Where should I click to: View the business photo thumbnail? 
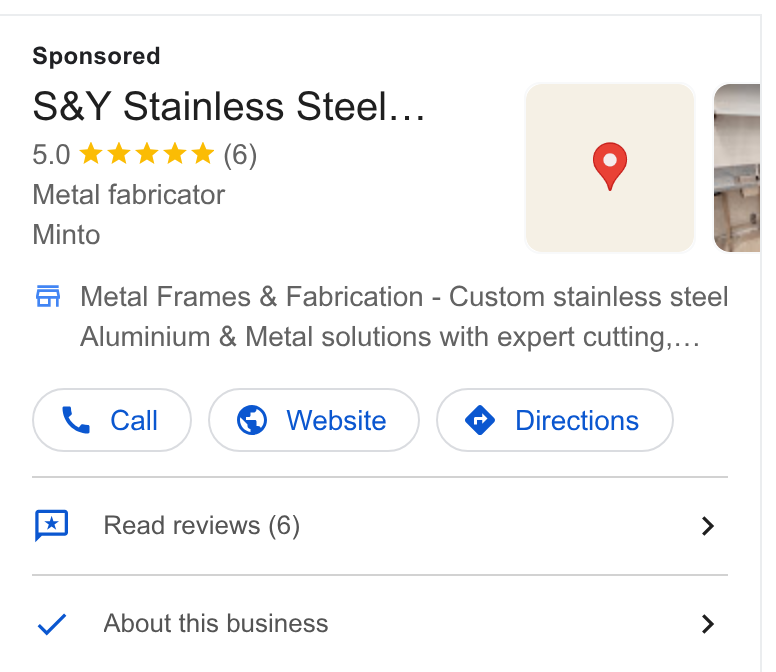[737, 168]
